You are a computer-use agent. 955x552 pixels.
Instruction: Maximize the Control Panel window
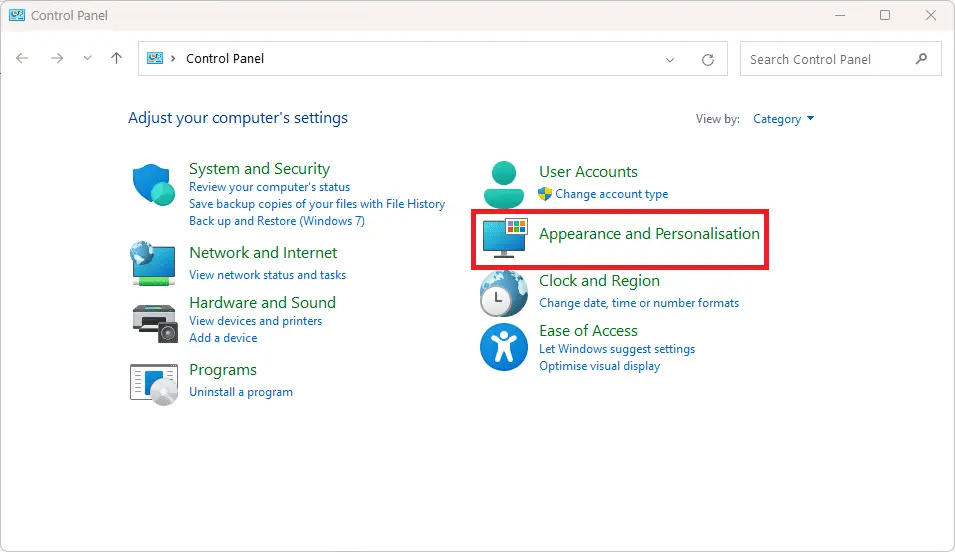885,15
